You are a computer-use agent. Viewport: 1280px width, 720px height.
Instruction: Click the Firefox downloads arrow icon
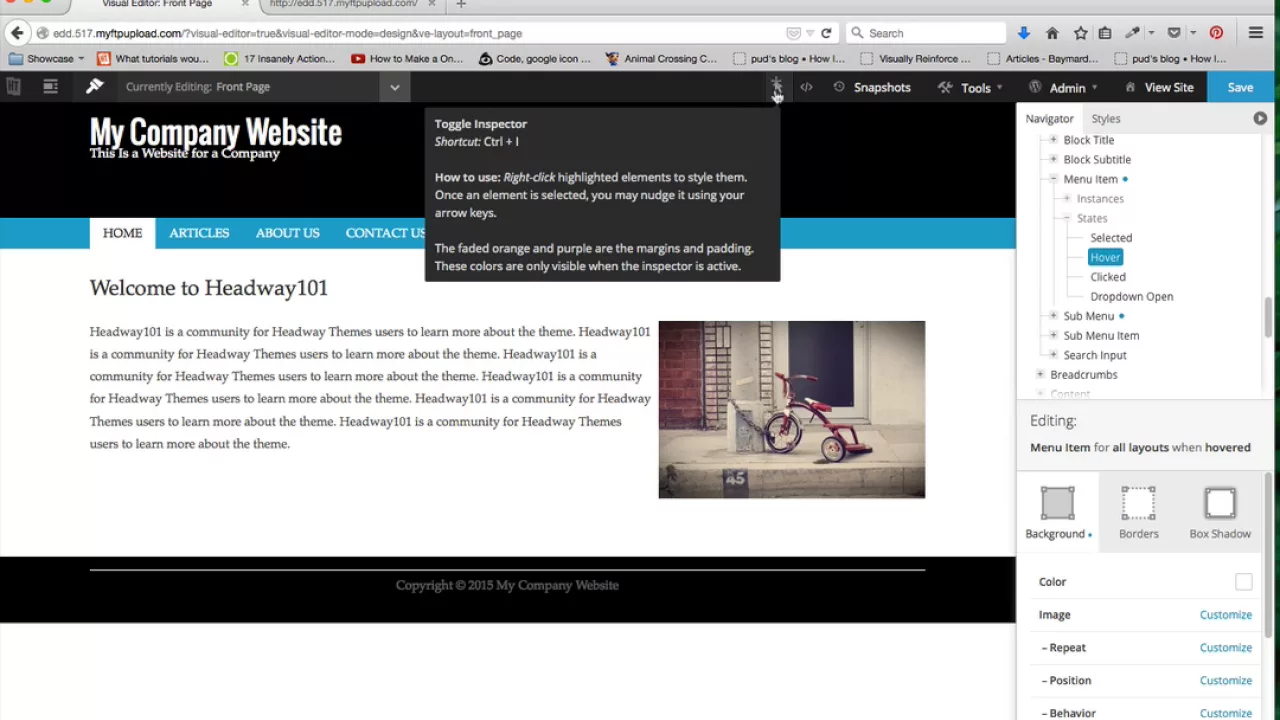1024,33
